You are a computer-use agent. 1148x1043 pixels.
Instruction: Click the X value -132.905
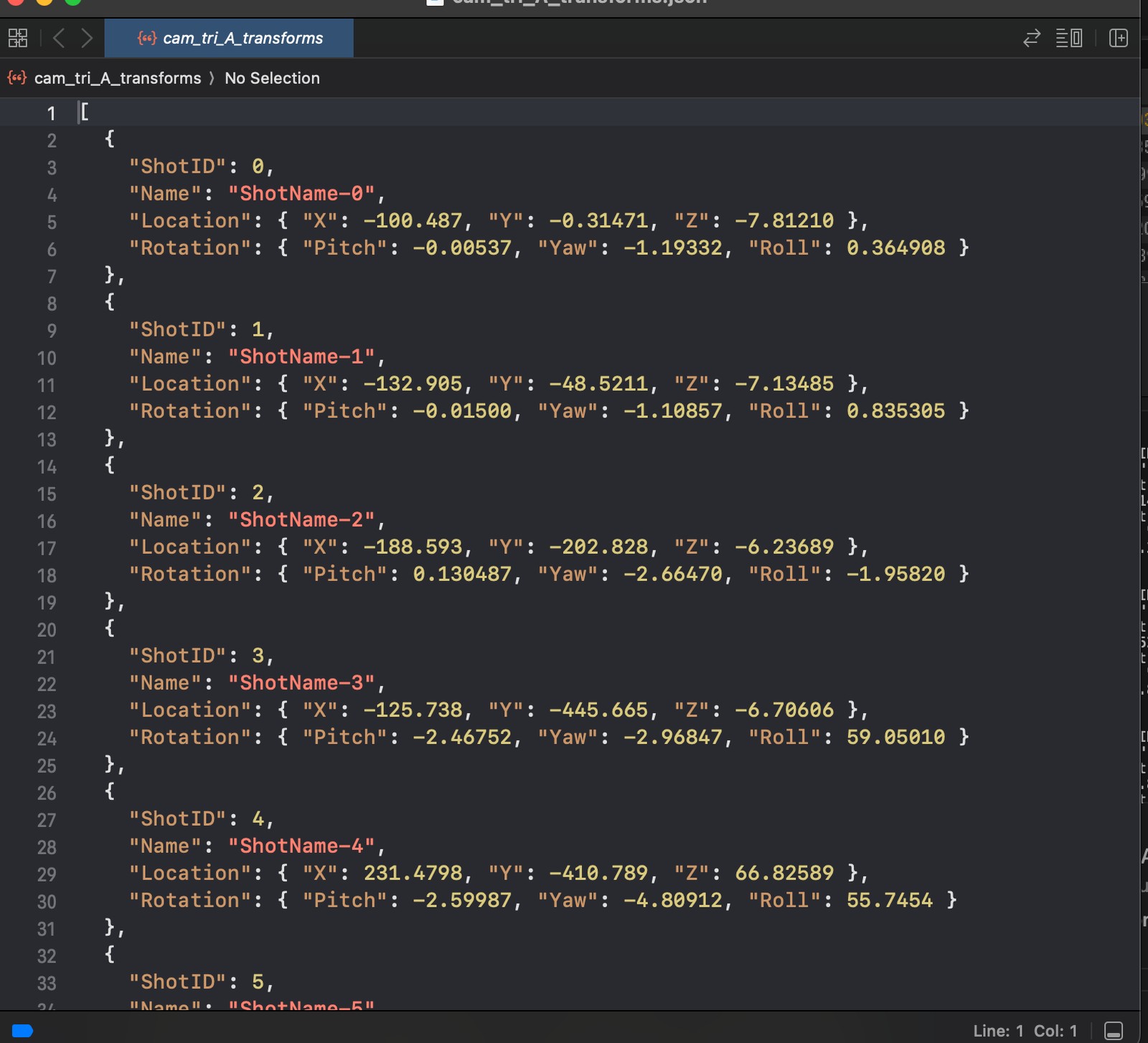[413, 384]
